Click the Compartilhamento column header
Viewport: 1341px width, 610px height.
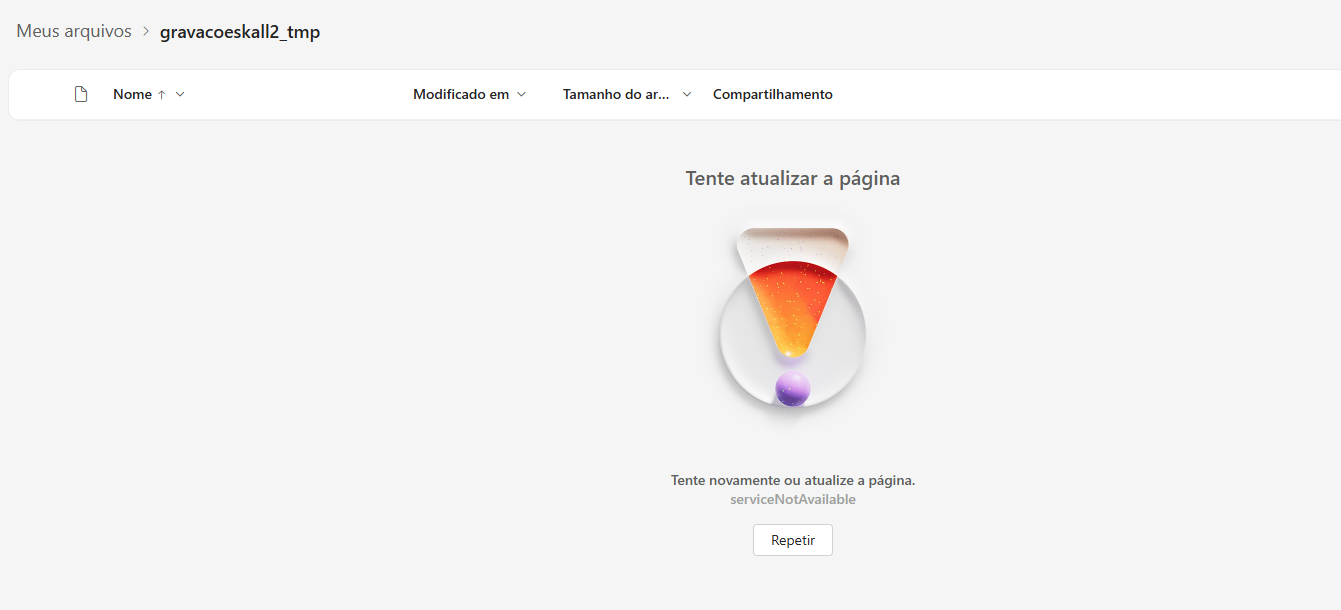(773, 94)
